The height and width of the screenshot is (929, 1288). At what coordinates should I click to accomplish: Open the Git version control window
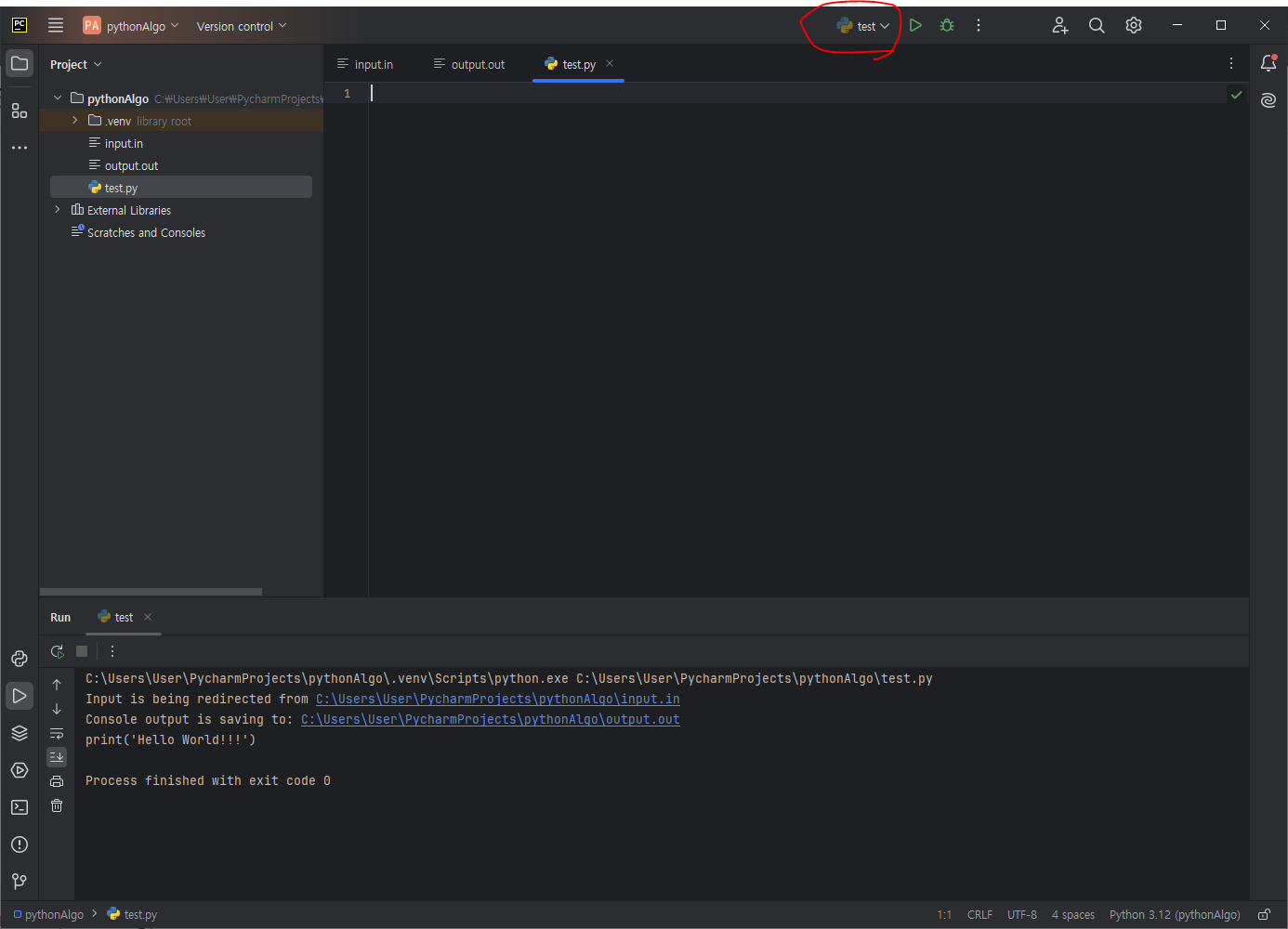[20, 882]
